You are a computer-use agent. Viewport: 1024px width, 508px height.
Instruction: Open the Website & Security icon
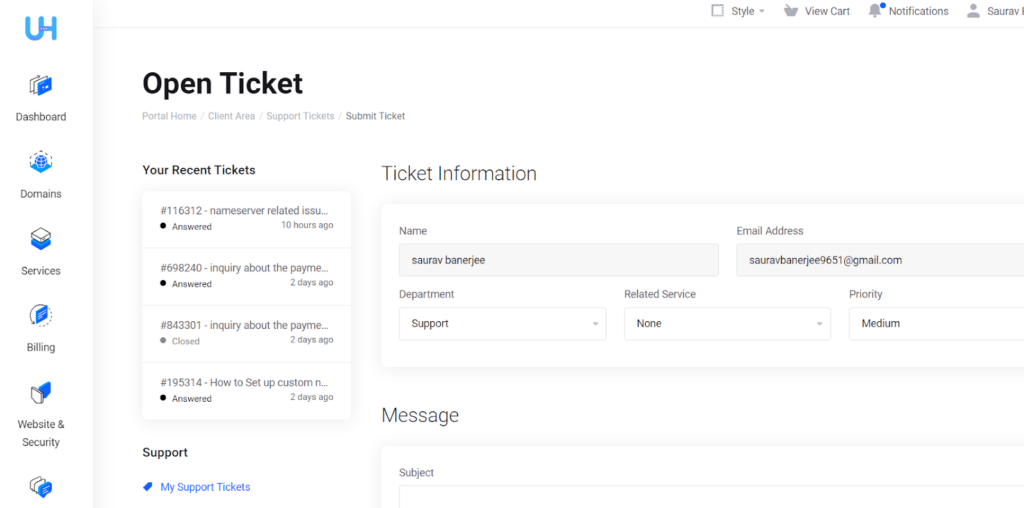click(41, 392)
